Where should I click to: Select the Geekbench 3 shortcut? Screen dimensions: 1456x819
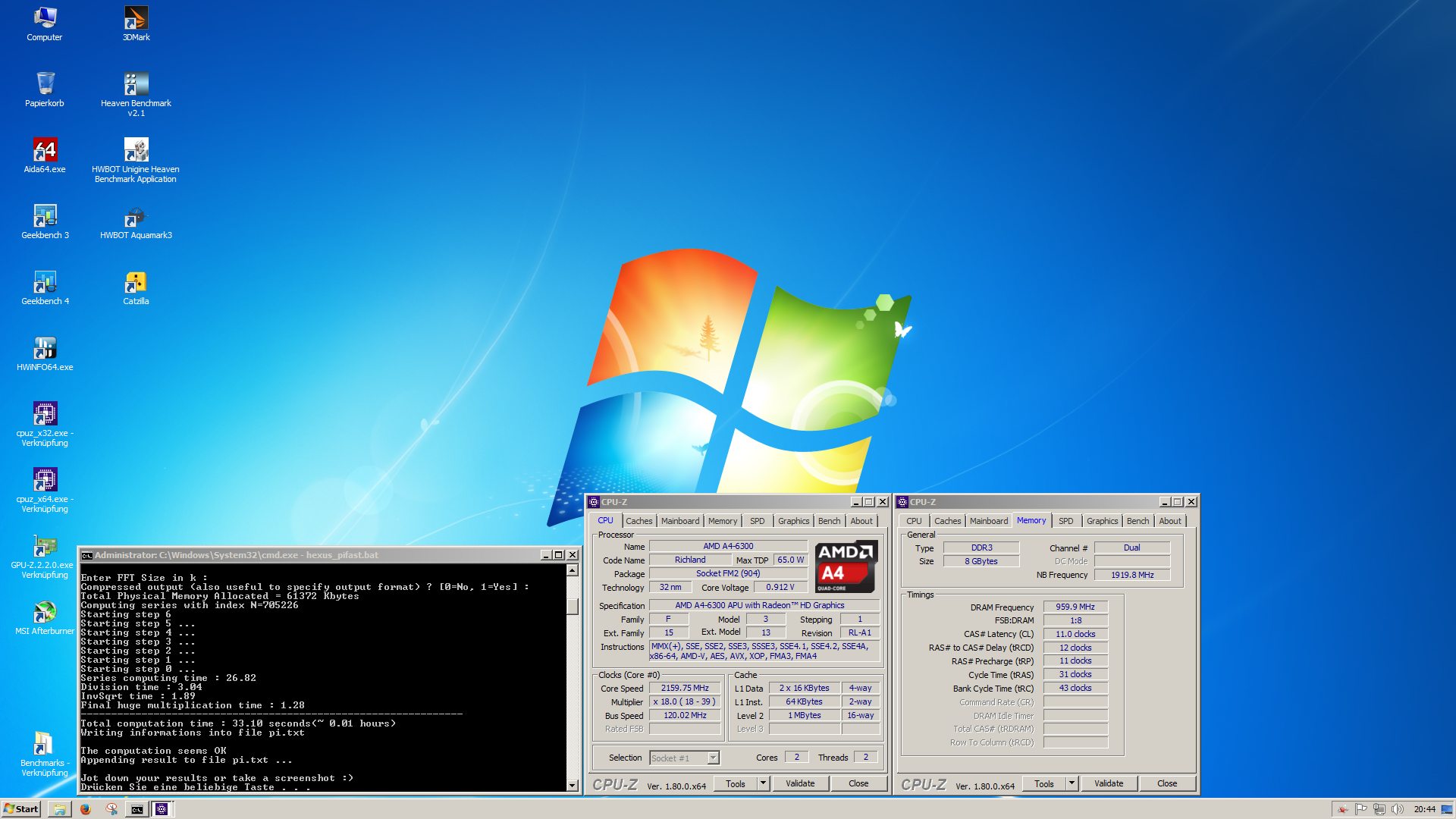[x=45, y=221]
